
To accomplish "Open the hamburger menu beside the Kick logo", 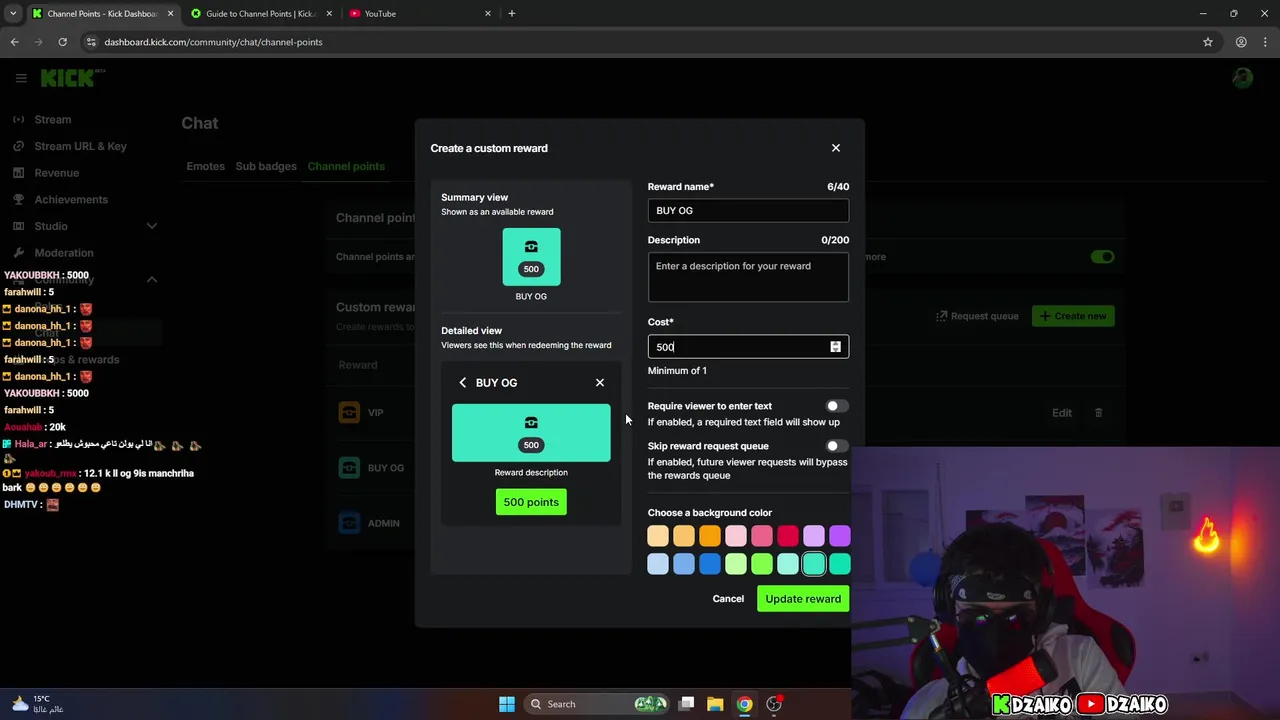I will point(21,78).
